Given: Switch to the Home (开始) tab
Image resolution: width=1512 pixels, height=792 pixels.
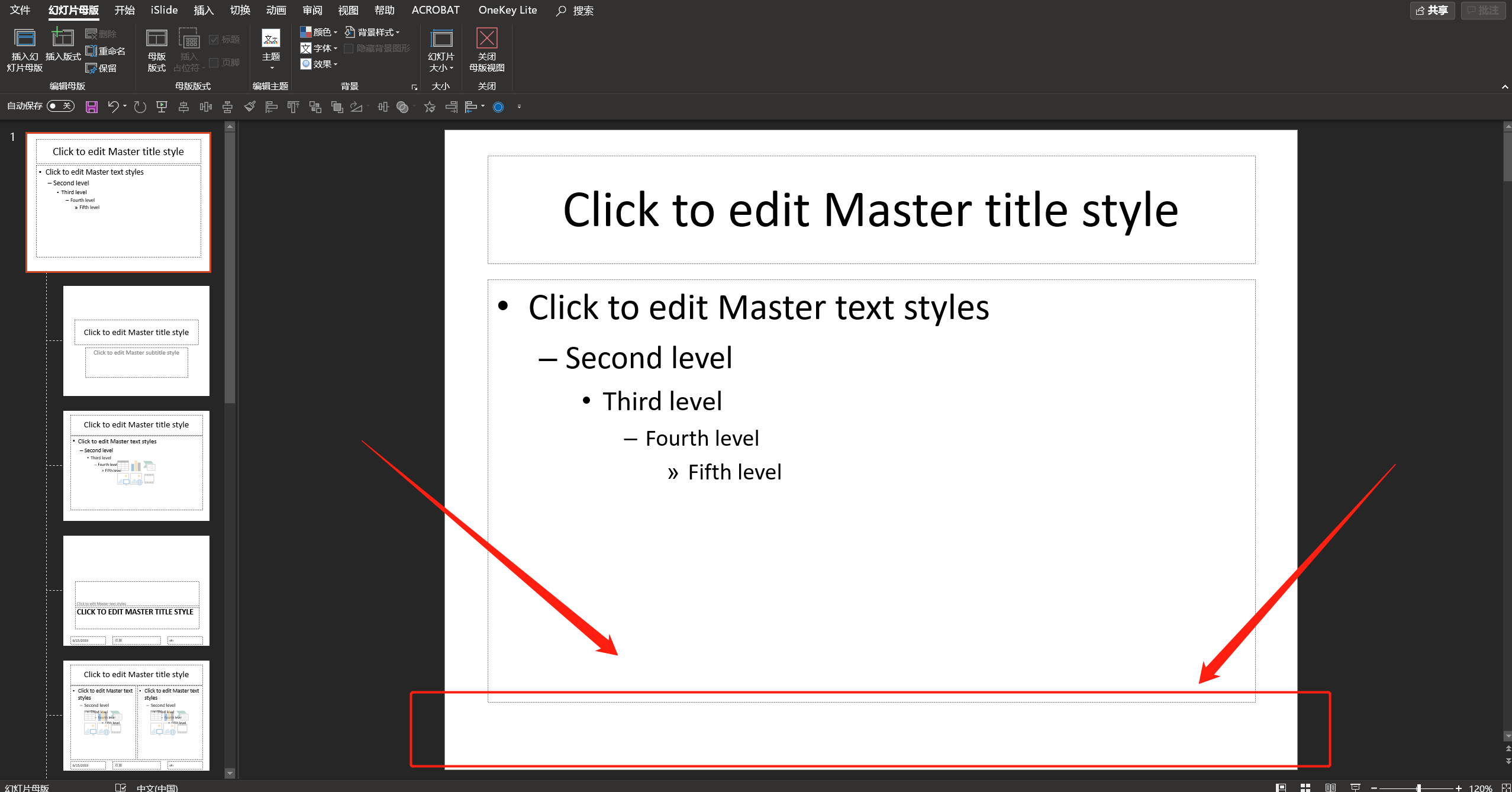Looking at the screenshot, I should 124,10.
